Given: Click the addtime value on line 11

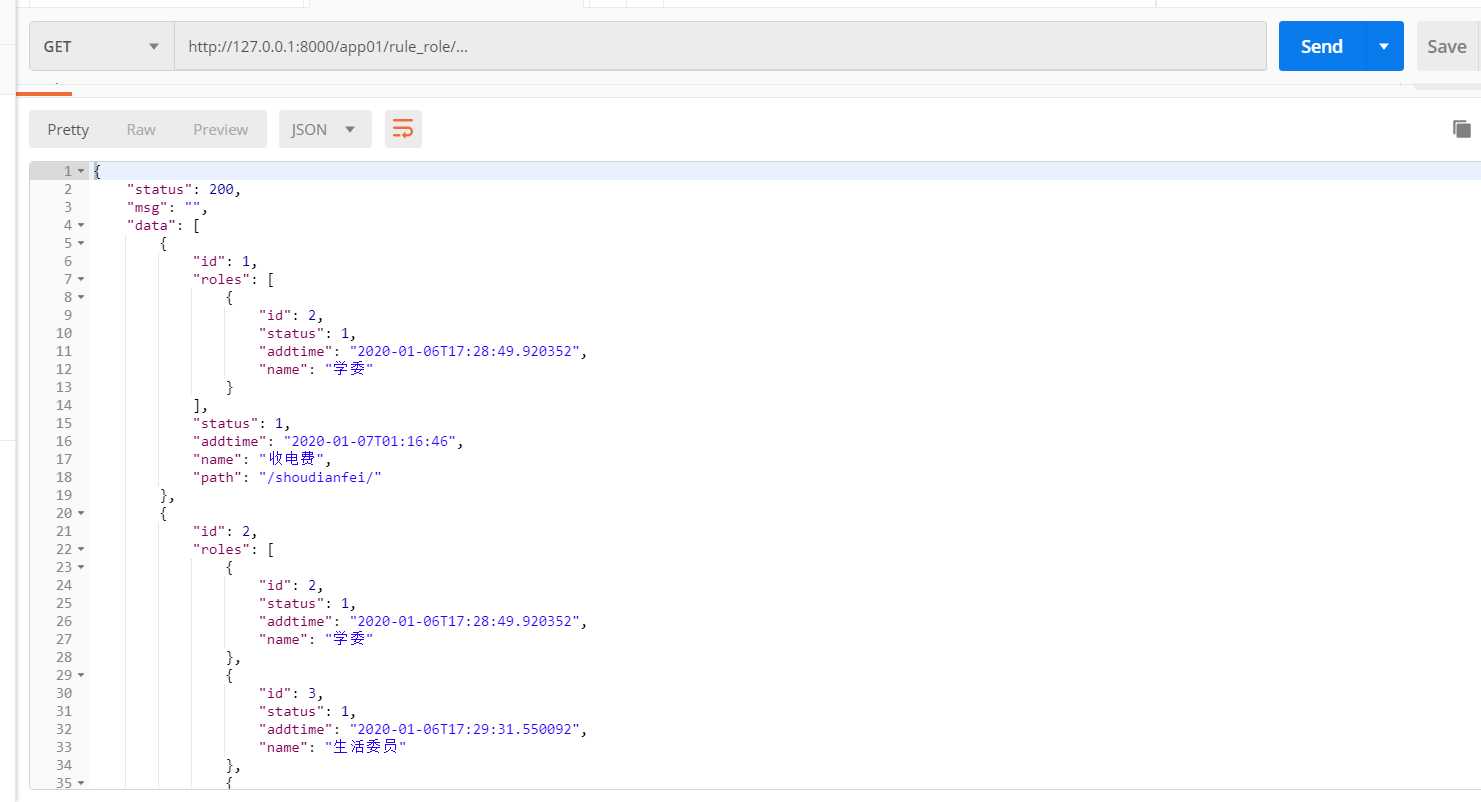Looking at the screenshot, I should click(x=464, y=351).
